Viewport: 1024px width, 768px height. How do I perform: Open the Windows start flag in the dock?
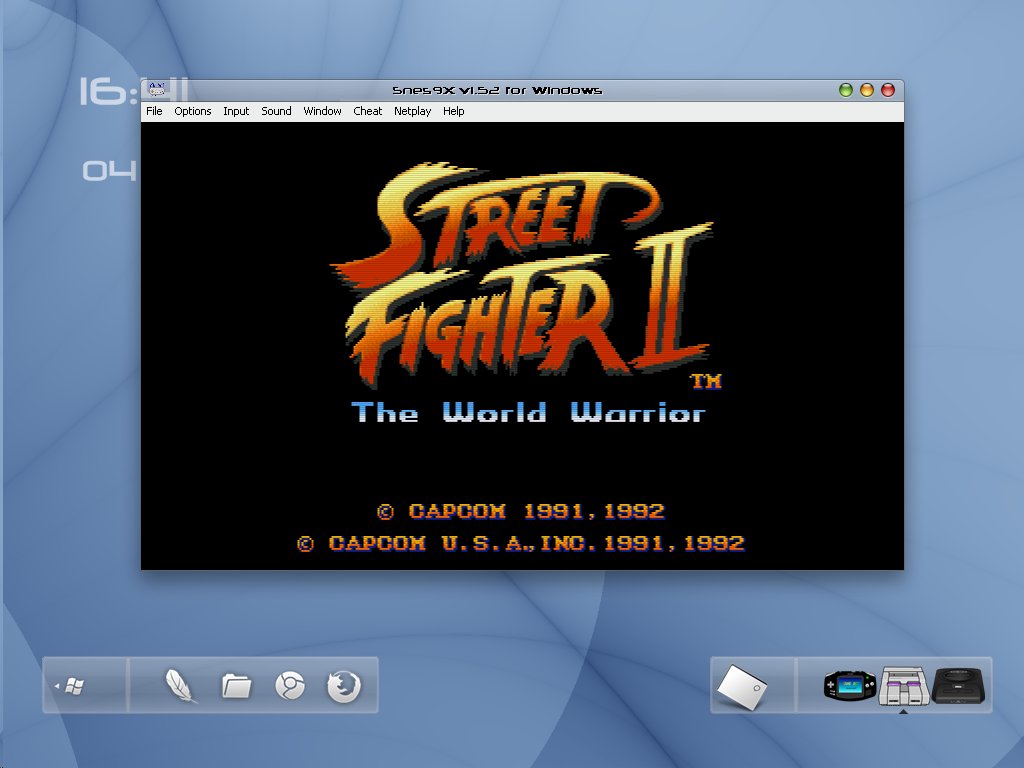73,686
